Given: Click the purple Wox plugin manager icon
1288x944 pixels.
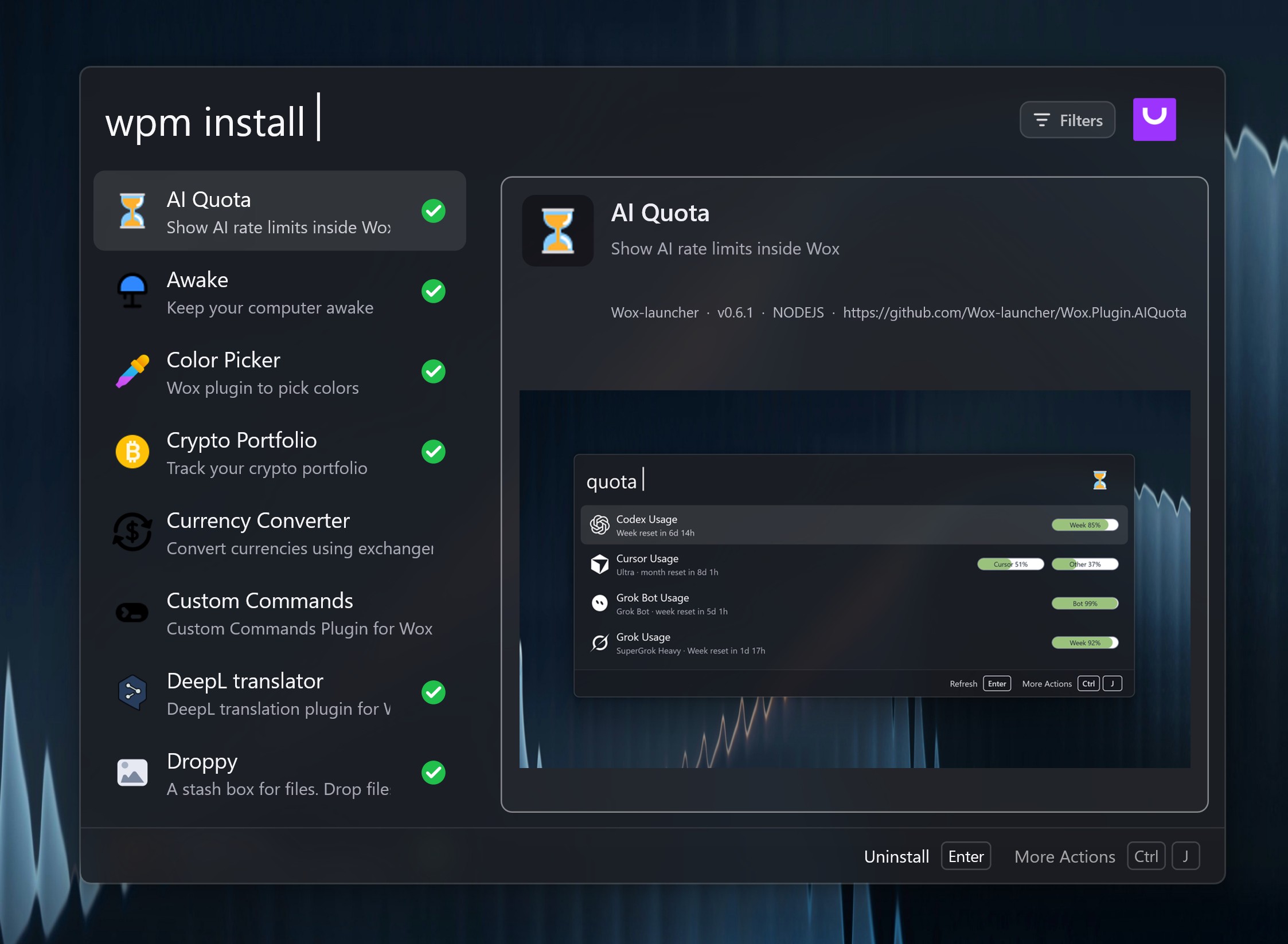Looking at the screenshot, I should pyautogui.click(x=1154, y=119).
